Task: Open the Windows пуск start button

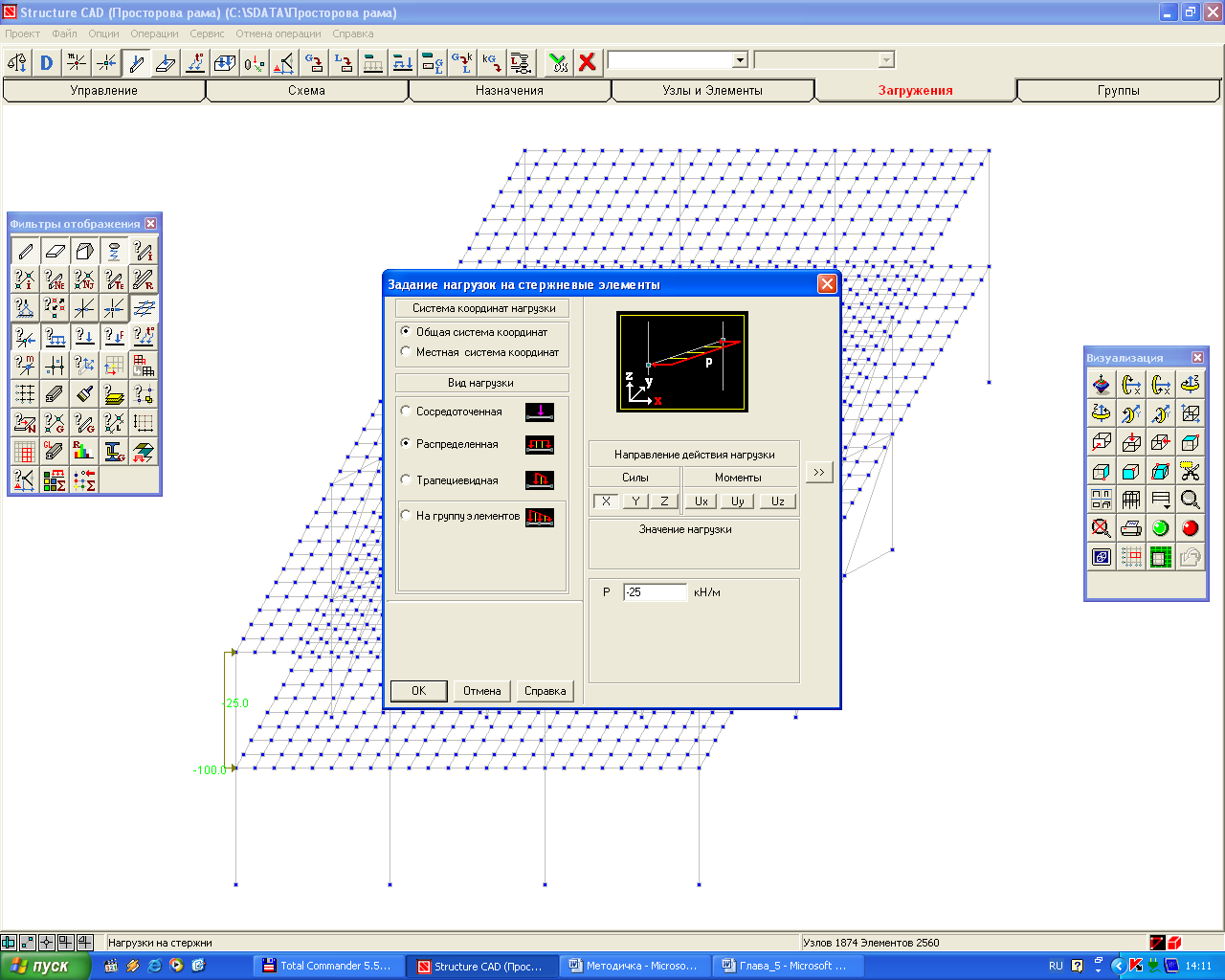Action: tap(45, 966)
